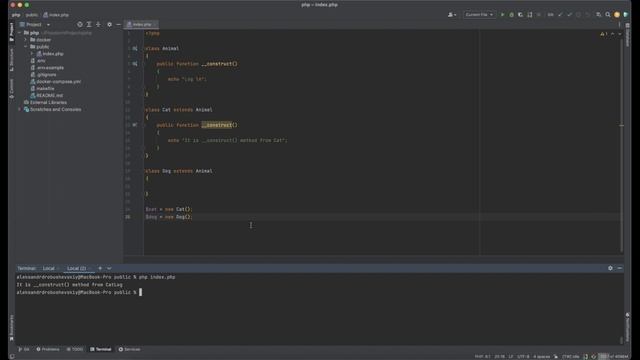Click the index.php breadcrumb in navigation bar
The height and width of the screenshot is (360, 640).
pos(56,15)
